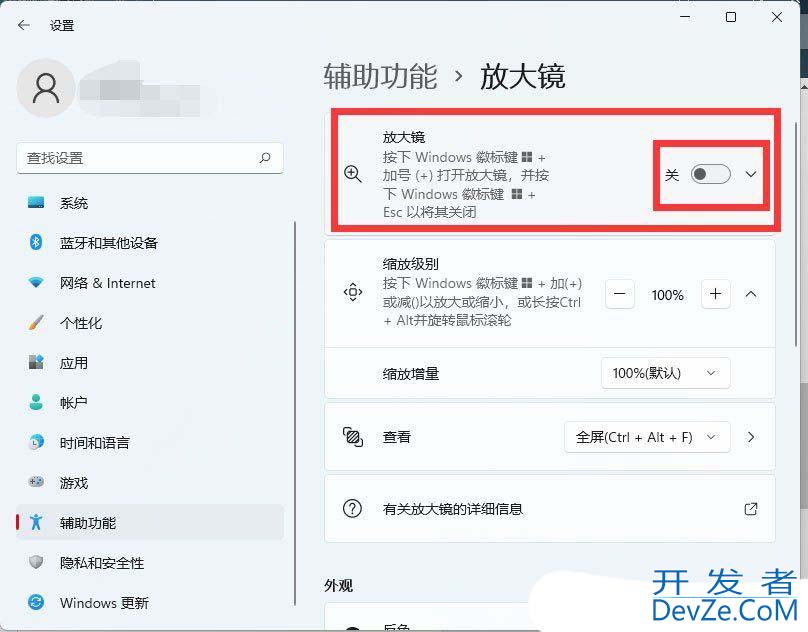Viewport: 808px width, 632px height.
Task: Click the Bluetooth icon in sidebar
Action: tap(36, 242)
